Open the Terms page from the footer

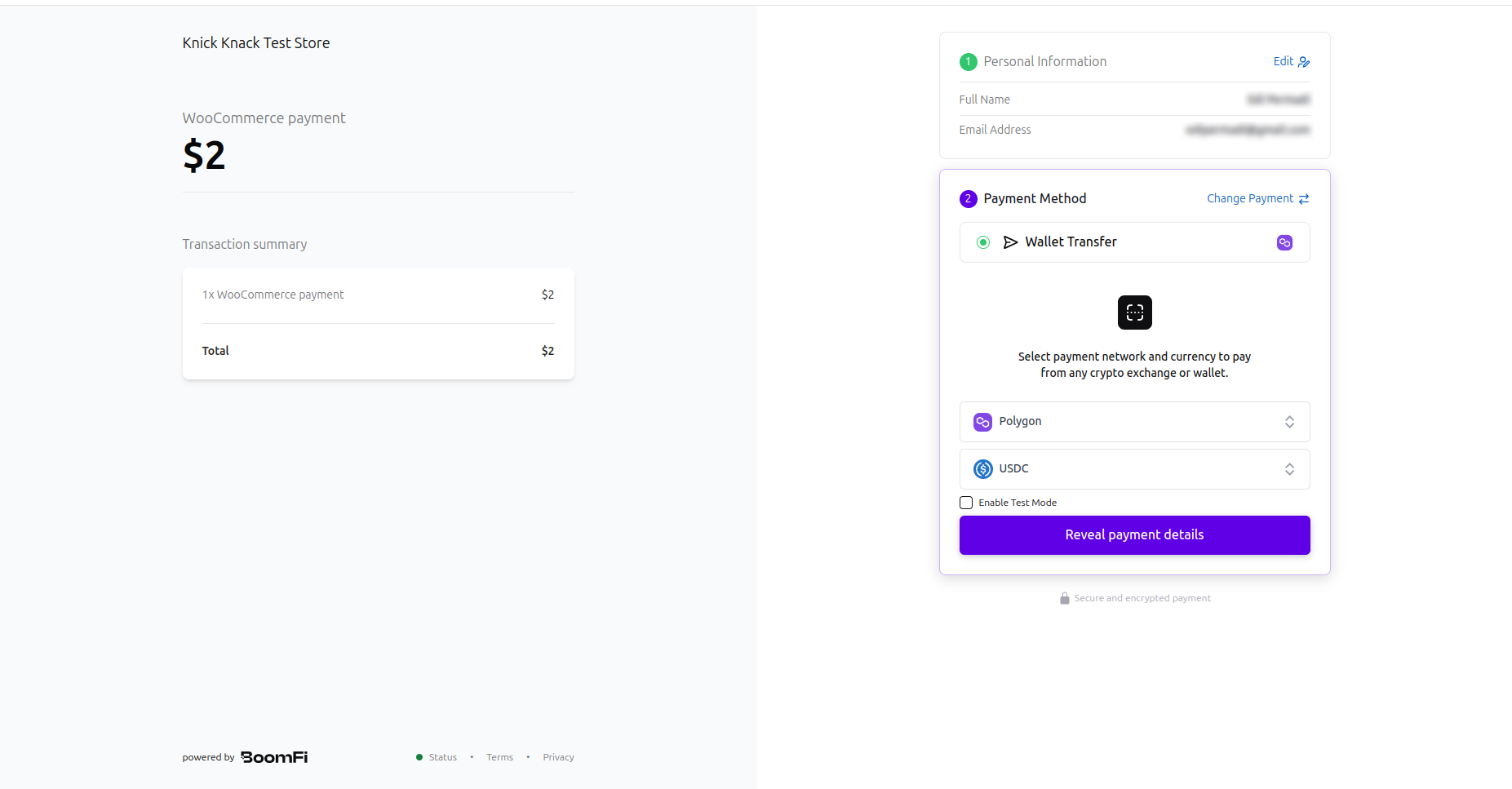[x=499, y=756]
